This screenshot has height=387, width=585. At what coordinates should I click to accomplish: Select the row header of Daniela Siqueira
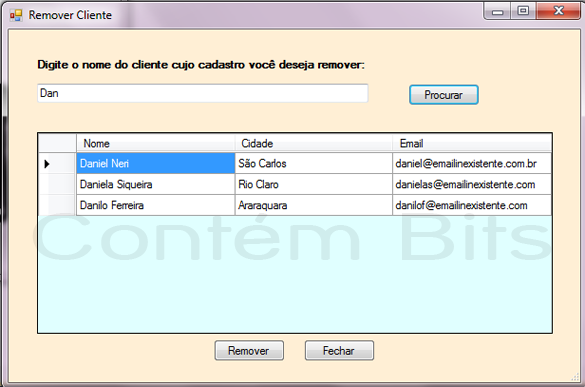pyautogui.click(x=57, y=184)
